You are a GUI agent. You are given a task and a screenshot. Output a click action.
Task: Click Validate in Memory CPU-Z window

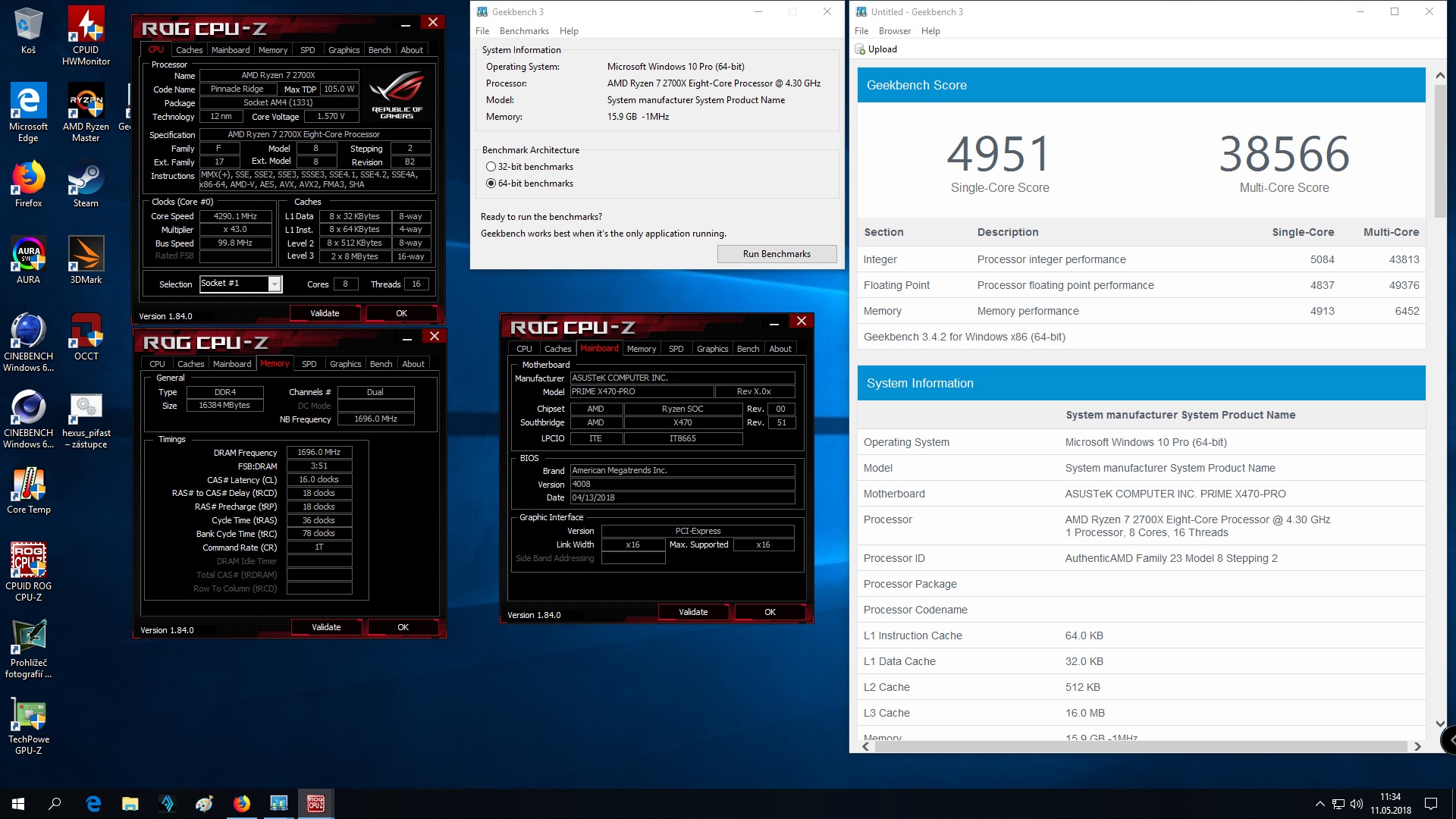click(326, 627)
